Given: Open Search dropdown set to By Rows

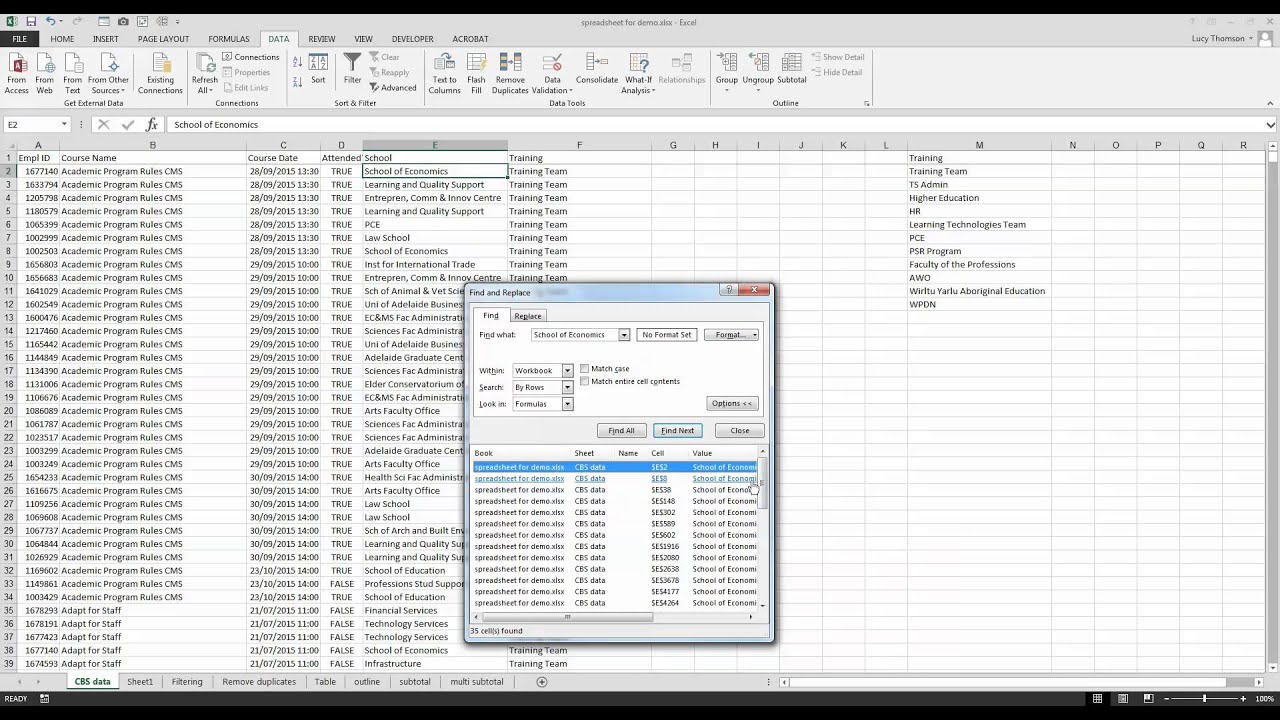Looking at the screenshot, I should tap(567, 387).
